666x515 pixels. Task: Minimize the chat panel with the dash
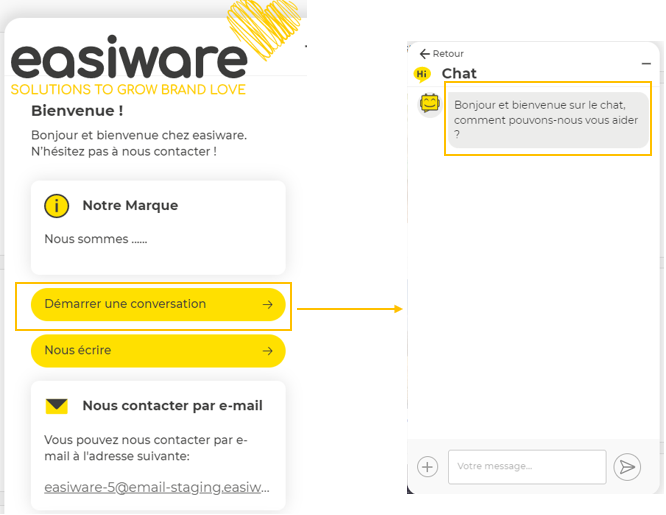646,63
